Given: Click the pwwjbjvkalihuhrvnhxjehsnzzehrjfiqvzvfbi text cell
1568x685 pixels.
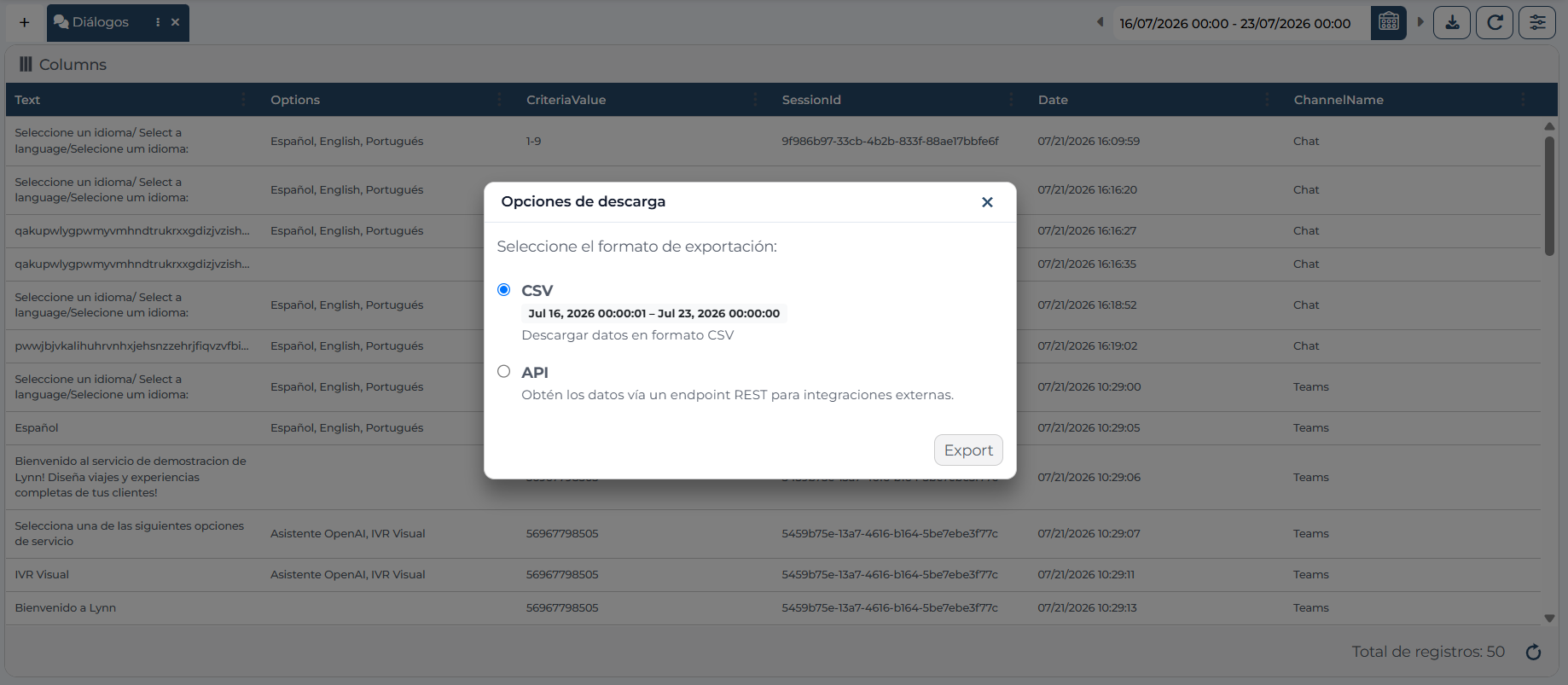Looking at the screenshot, I should pos(132,345).
